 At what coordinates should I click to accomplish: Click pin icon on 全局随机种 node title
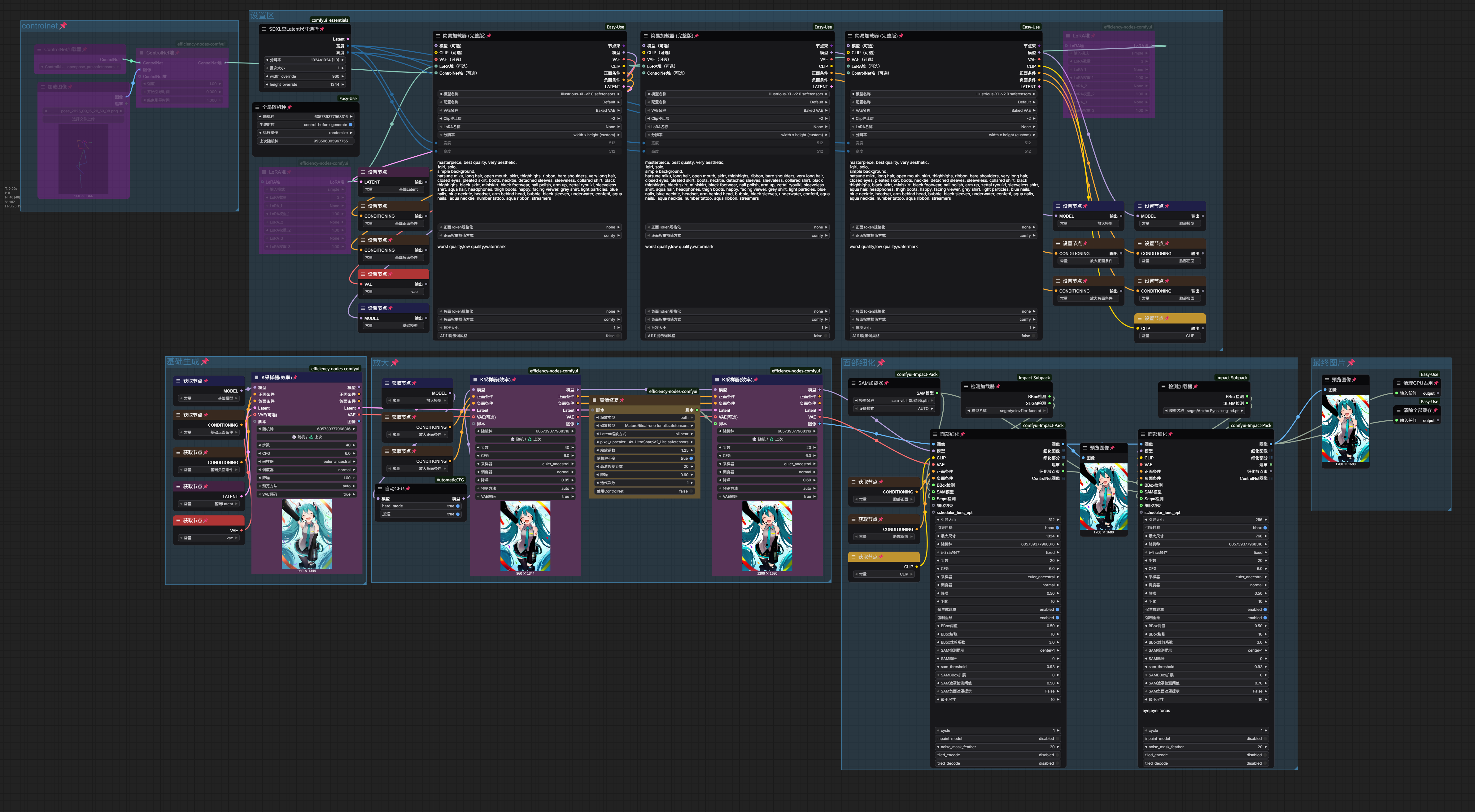click(290, 107)
